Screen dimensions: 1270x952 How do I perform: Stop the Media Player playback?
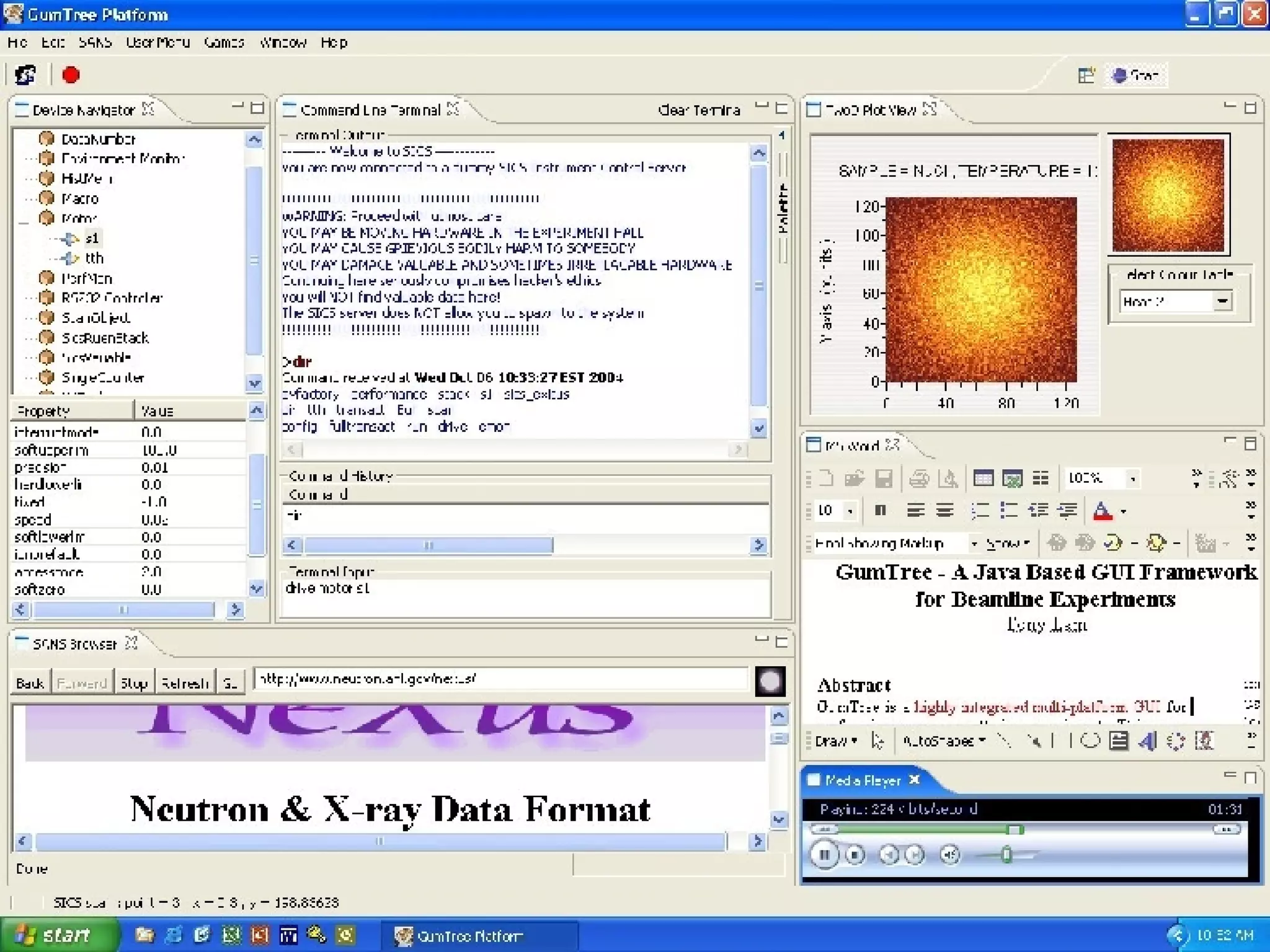coord(855,855)
